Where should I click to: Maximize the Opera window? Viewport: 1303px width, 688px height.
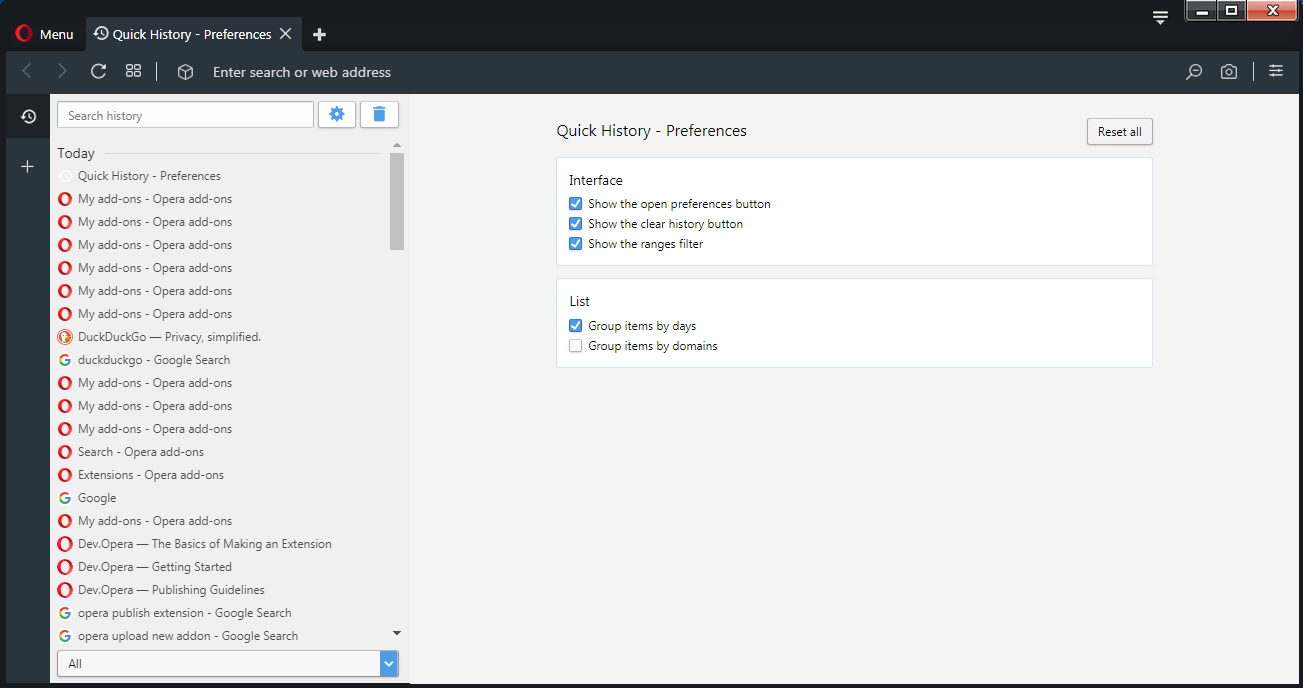pos(1232,11)
